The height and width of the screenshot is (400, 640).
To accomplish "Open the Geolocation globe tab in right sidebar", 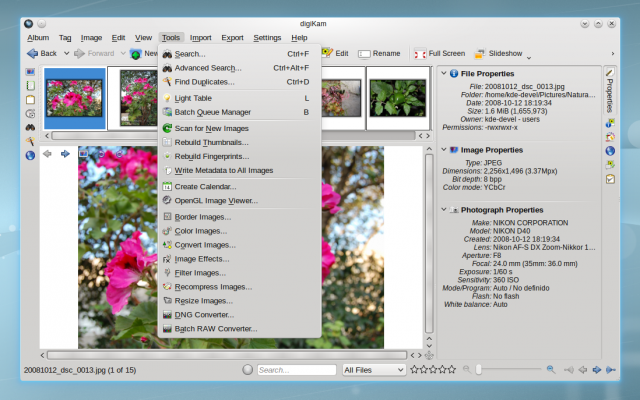I will (x=610, y=151).
